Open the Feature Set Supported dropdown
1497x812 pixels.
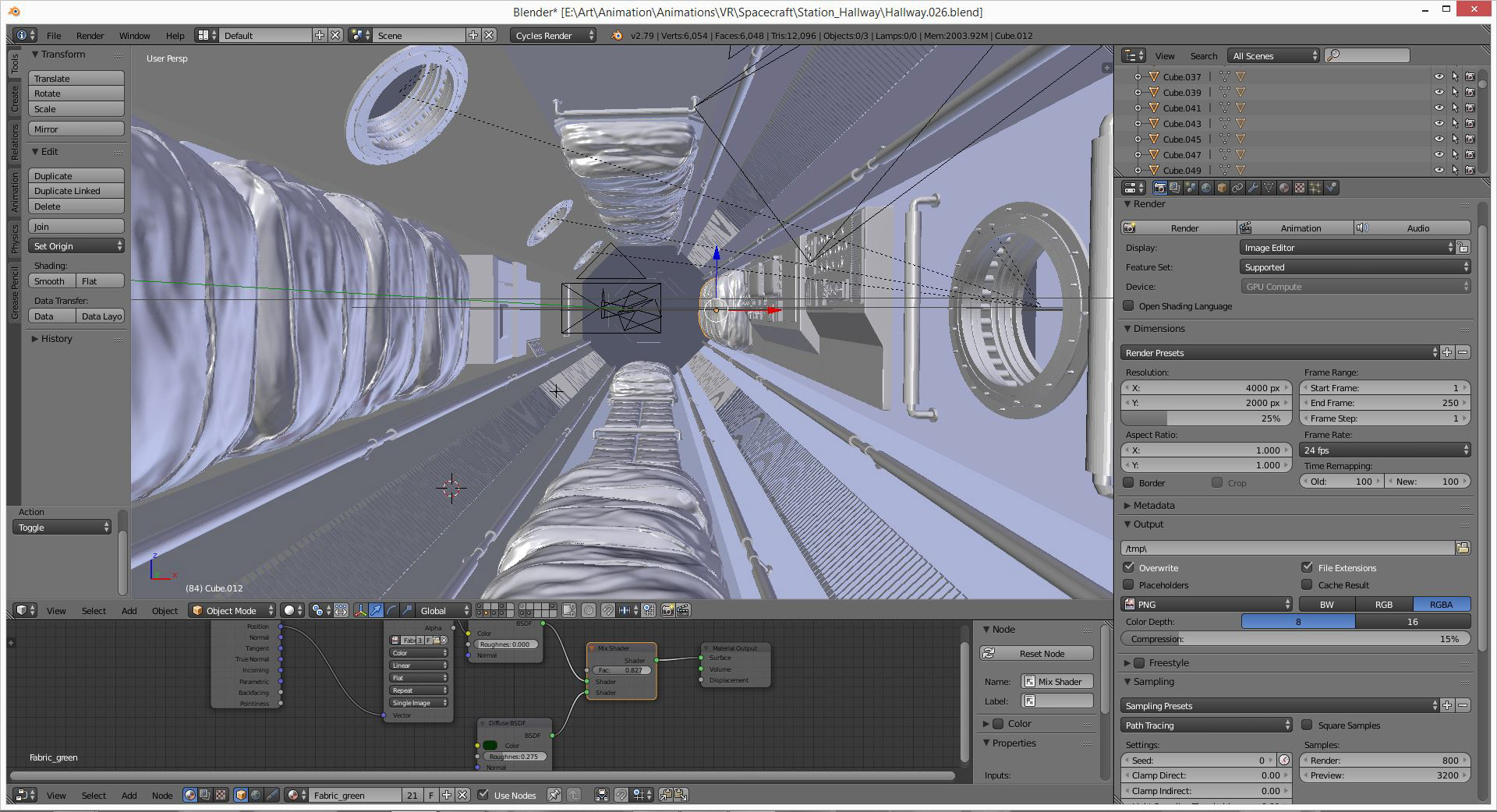(x=1355, y=267)
